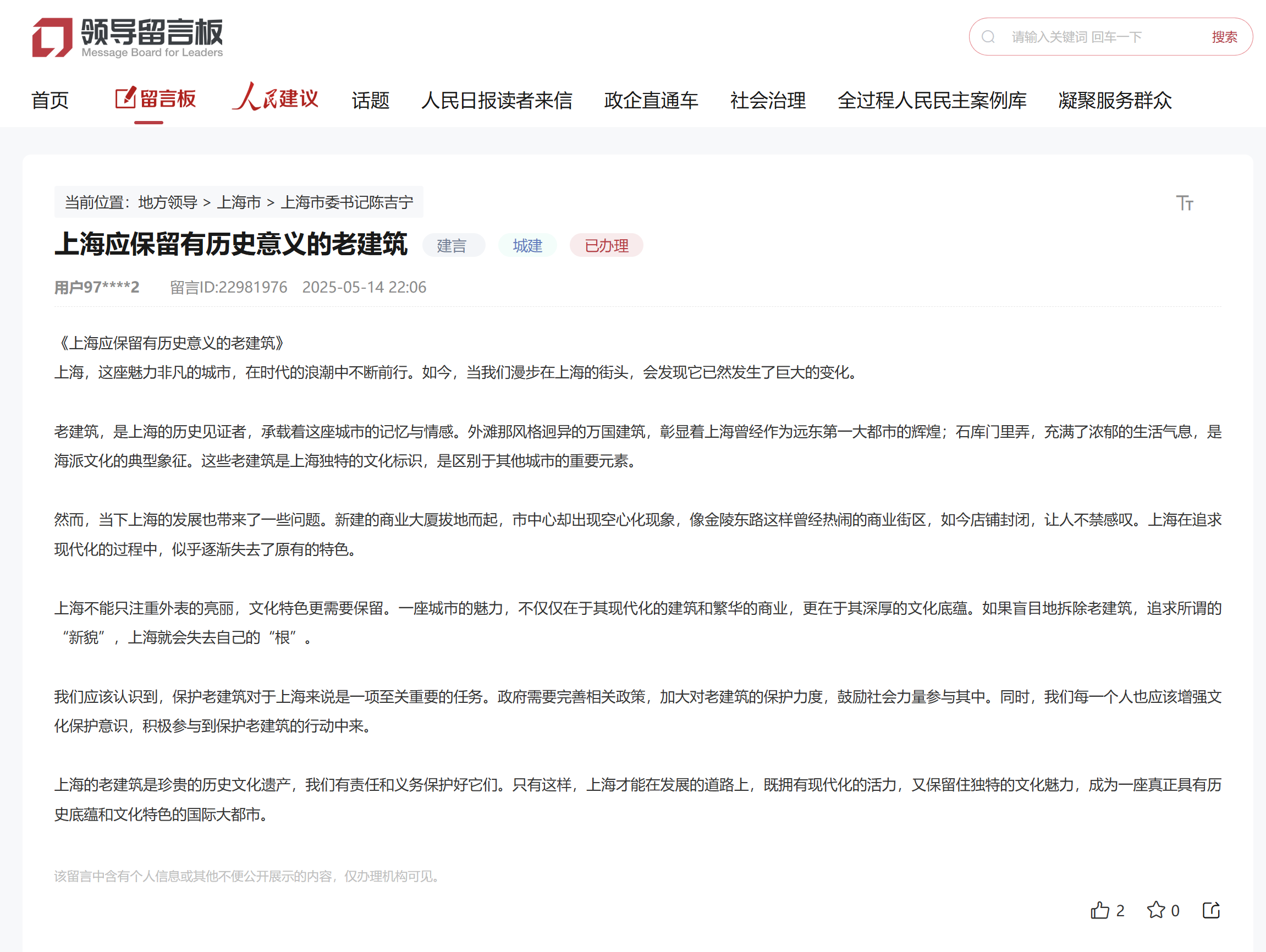1266x952 pixels.
Task: Click the red 搜索 search button
Action: (1224, 37)
